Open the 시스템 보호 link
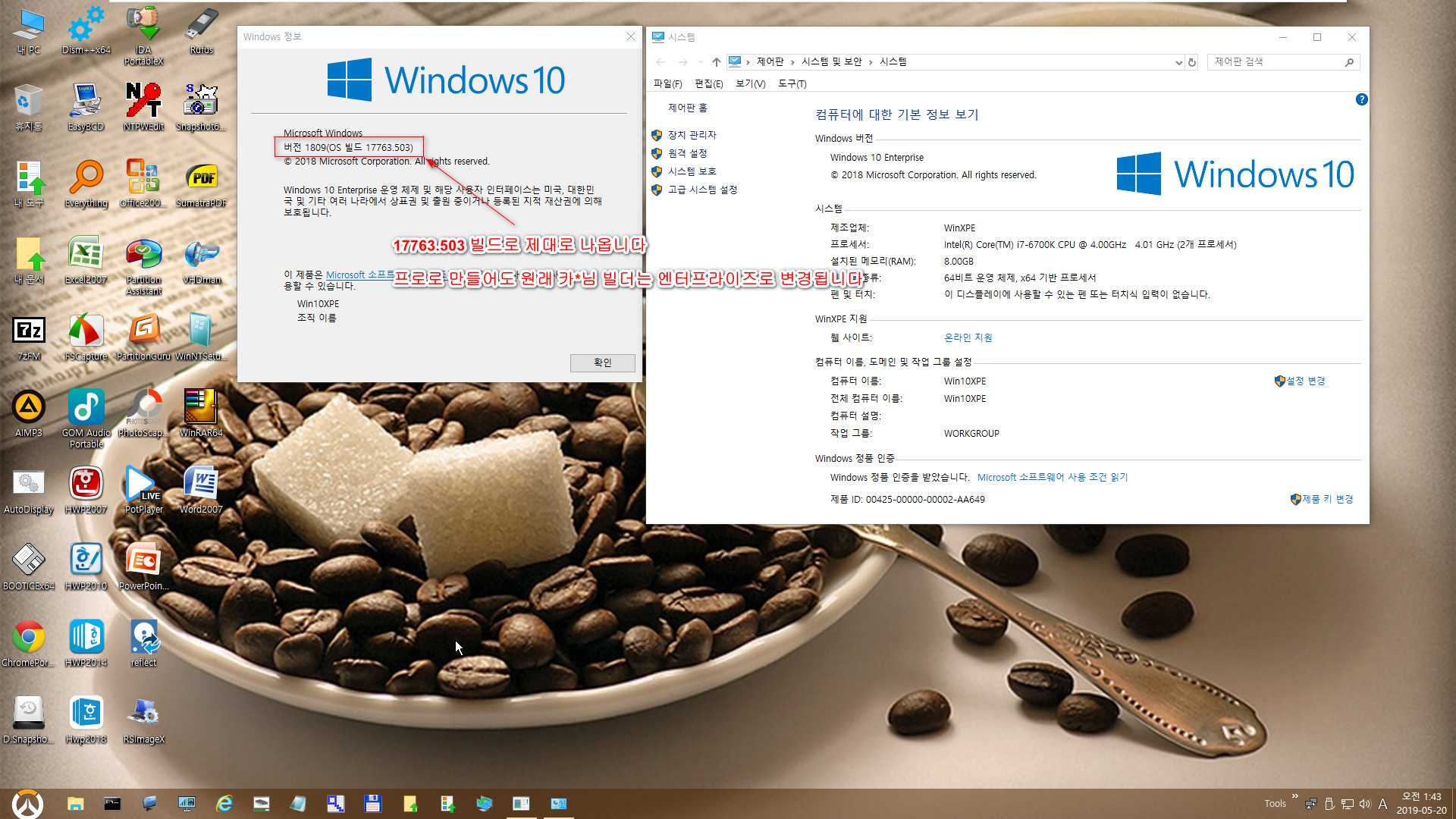 (692, 171)
